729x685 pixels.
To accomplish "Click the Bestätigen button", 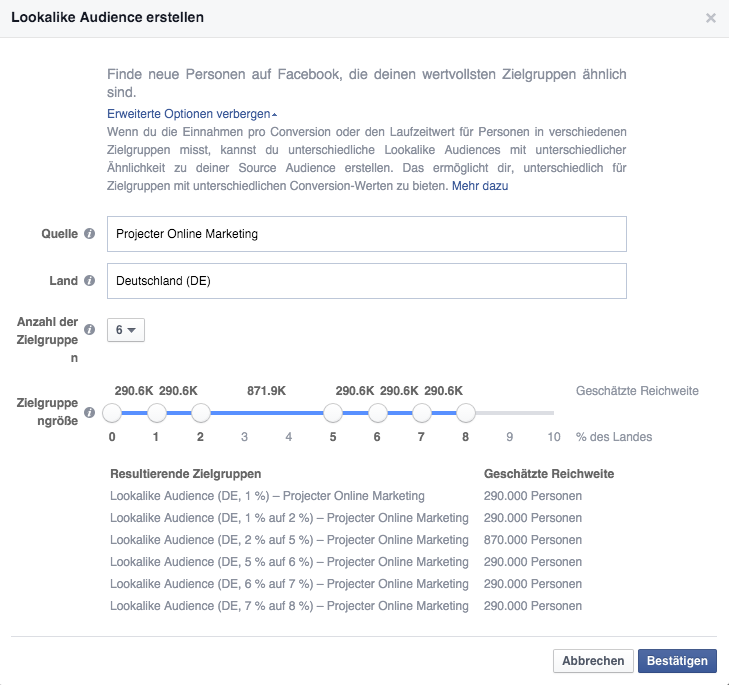I will click(677, 661).
